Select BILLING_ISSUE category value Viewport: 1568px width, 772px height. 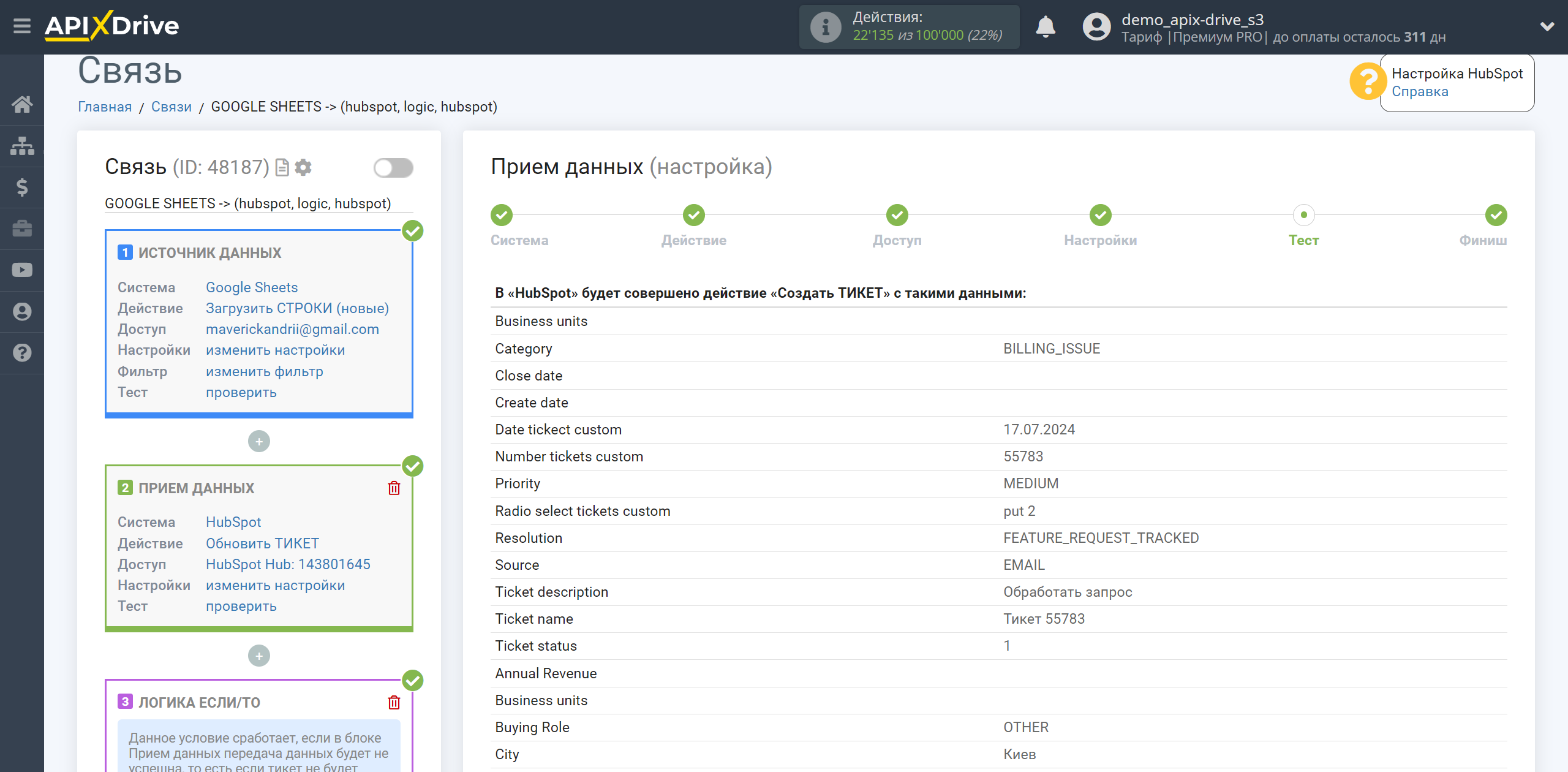coord(1052,349)
